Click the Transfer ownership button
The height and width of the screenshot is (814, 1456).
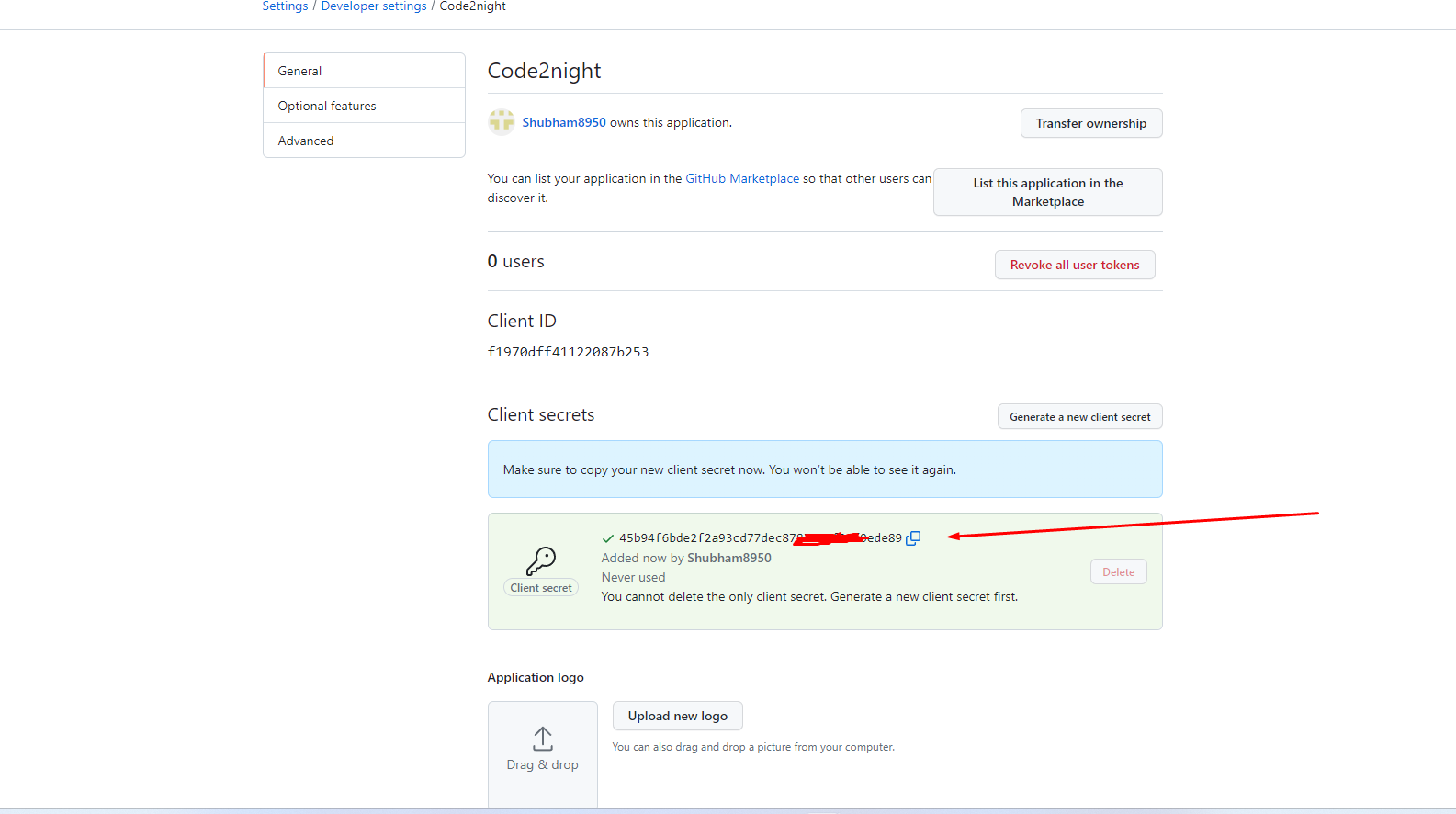click(x=1091, y=123)
